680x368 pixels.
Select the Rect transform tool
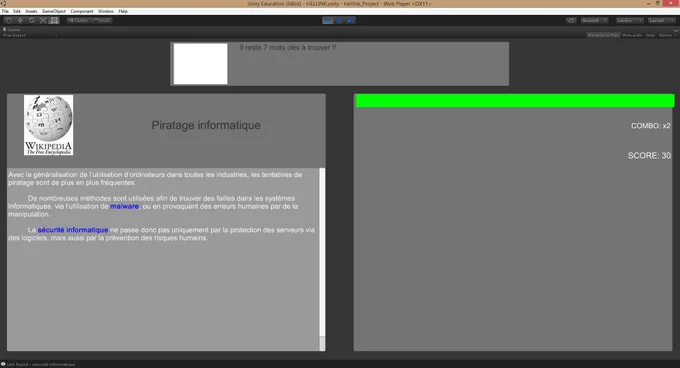(54, 20)
